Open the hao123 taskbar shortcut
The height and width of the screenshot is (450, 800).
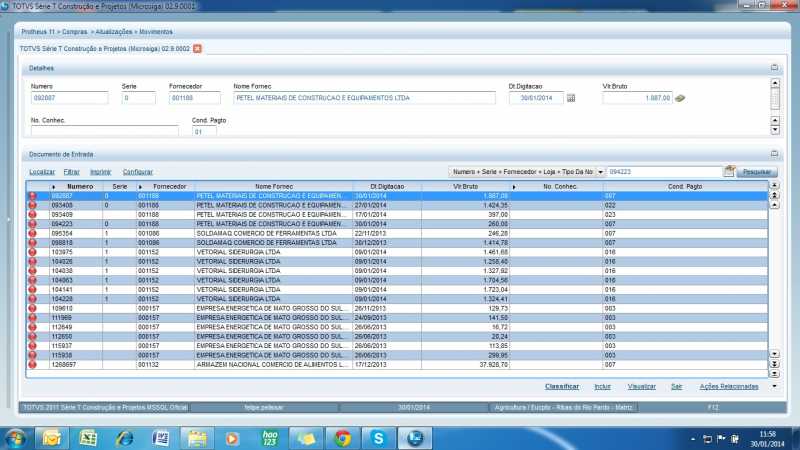coord(269,438)
